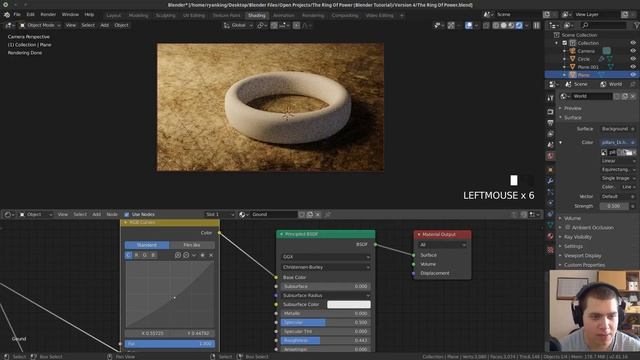Open the node editor Node menu

pyautogui.click(x=112, y=214)
